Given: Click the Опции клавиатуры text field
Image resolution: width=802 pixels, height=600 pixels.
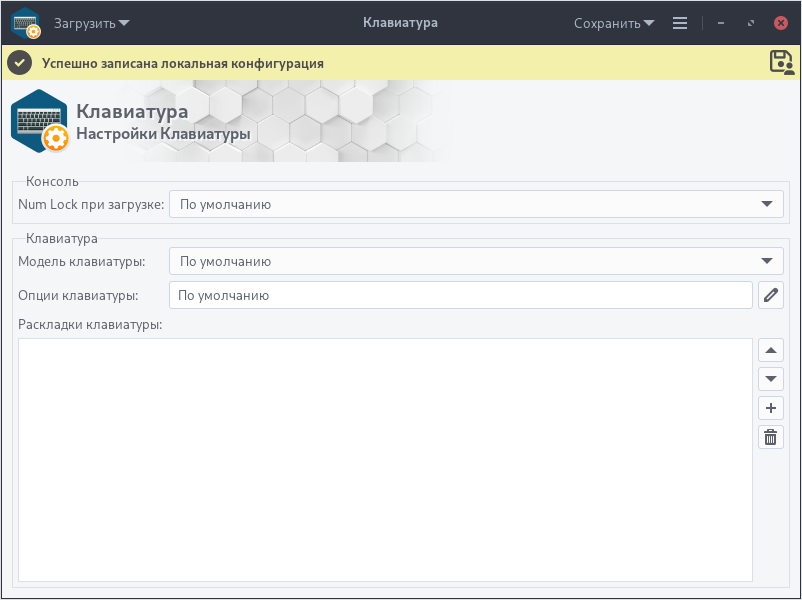Looking at the screenshot, I should point(460,295).
